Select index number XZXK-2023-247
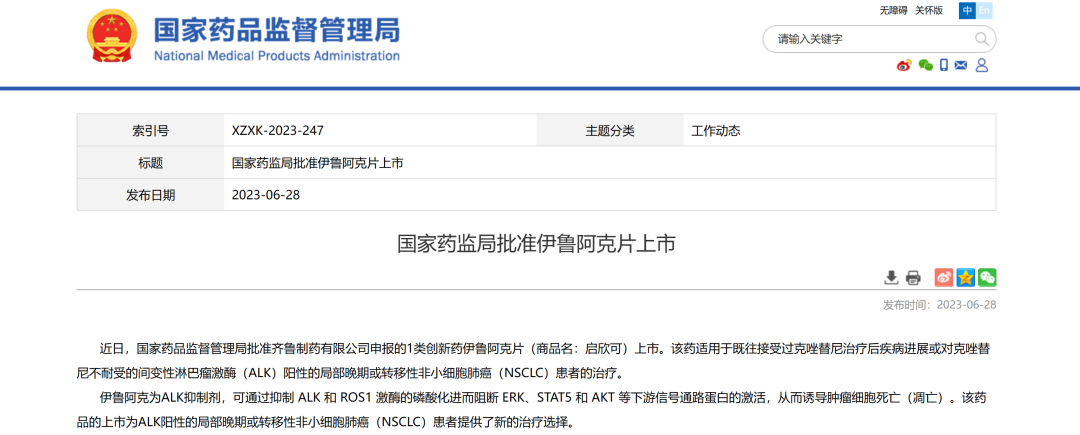 point(278,131)
